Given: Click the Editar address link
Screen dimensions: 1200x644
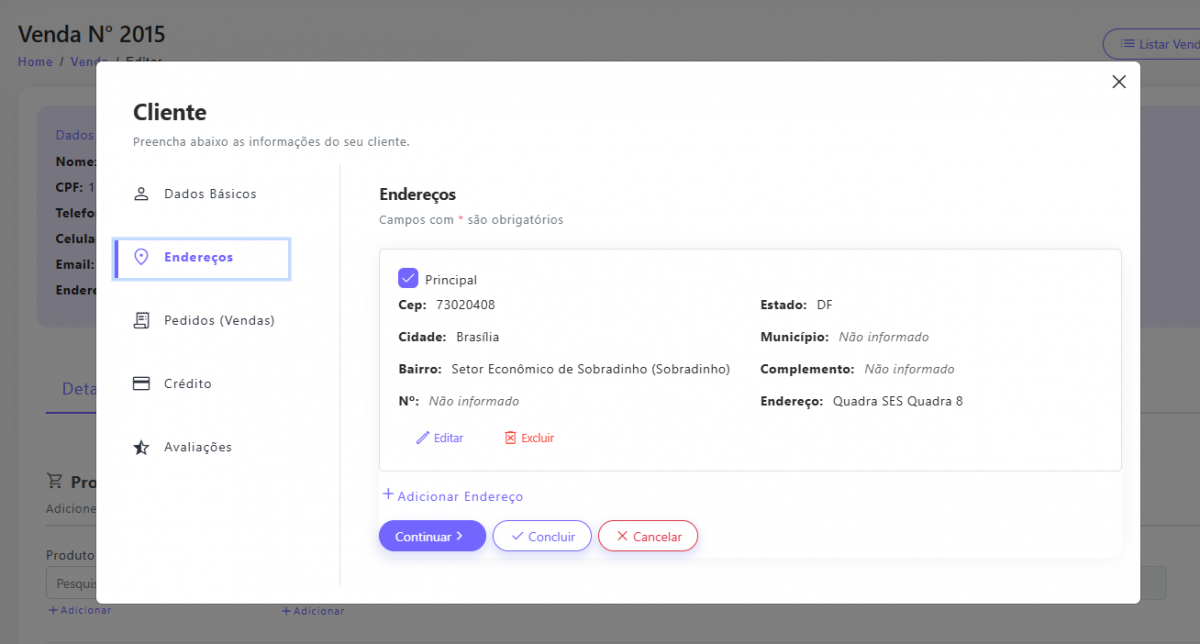Looking at the screenshot, I should click(x=448, y=438).
